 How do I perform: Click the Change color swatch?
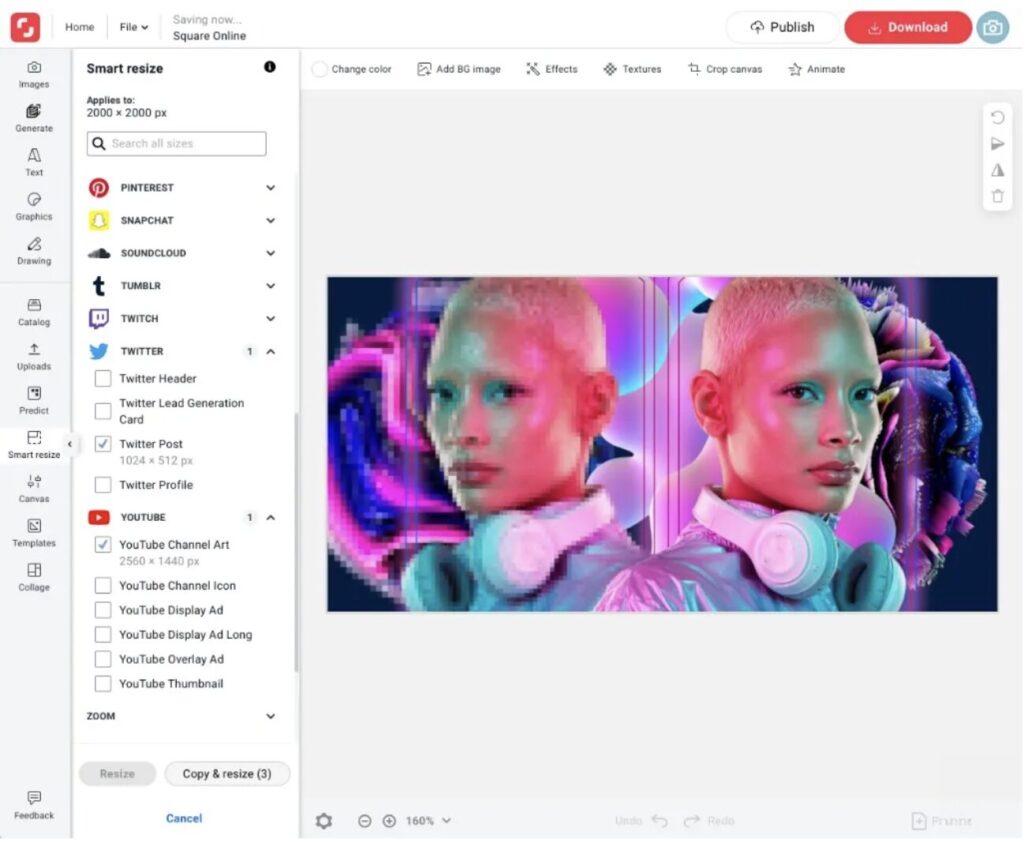[320, 69]
